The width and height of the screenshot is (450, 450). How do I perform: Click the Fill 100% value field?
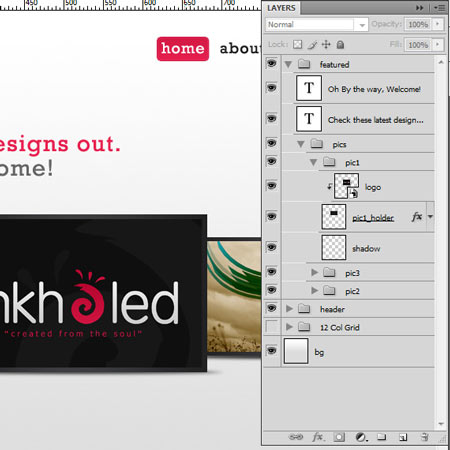418,45
